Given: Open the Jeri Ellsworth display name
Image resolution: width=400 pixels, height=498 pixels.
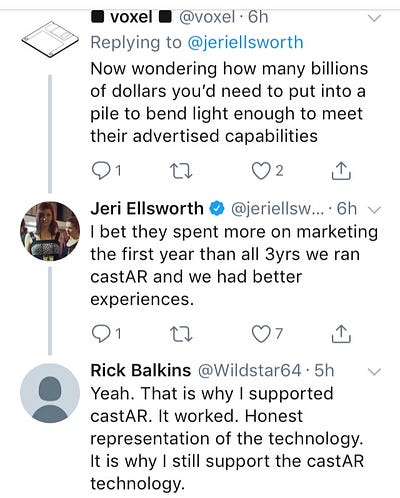Looking at the screenshot, I should [x=147, y=209].
